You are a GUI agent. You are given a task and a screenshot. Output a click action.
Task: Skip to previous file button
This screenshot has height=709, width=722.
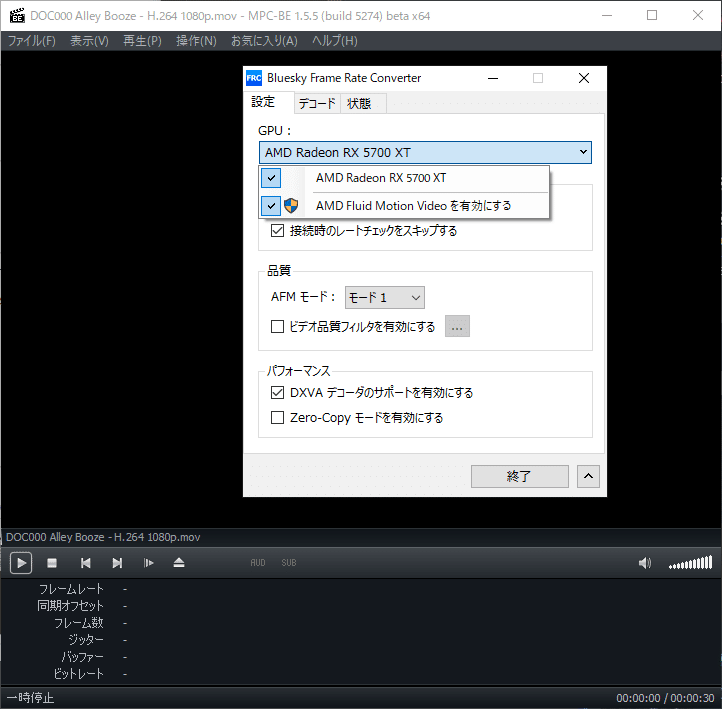(86, 563)
